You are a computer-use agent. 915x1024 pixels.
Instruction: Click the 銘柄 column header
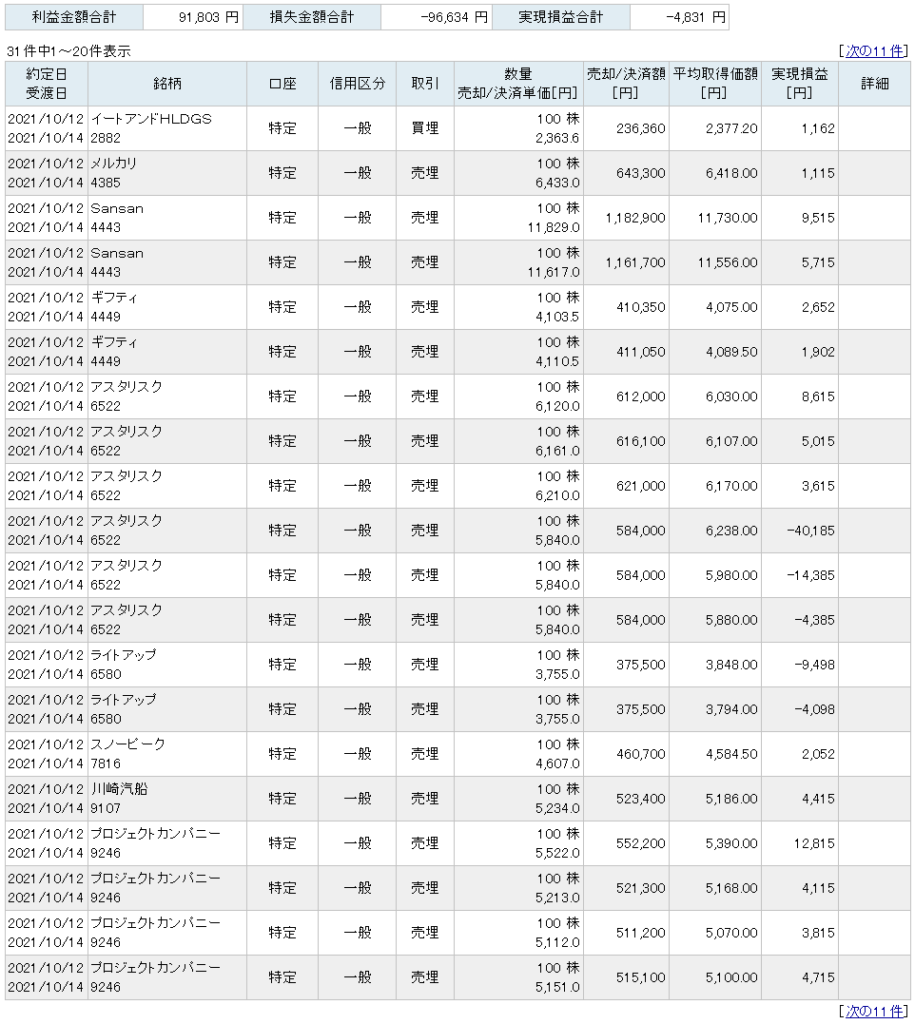pyautogui.click(x=167, y=84)
